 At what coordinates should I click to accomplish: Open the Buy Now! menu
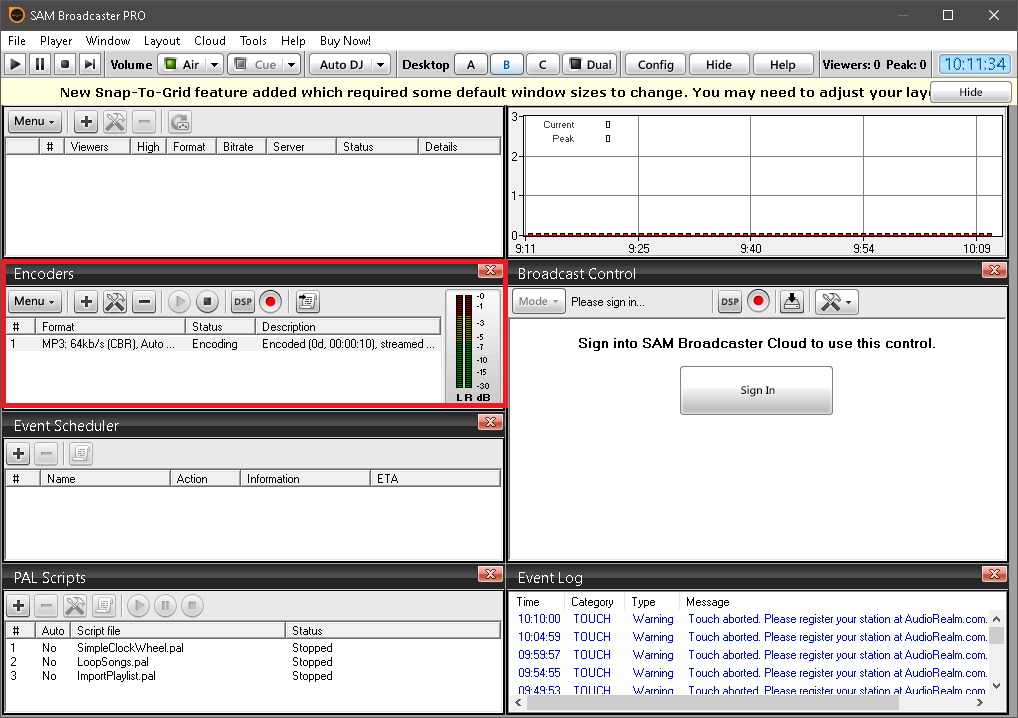click(x=345, y=41)
